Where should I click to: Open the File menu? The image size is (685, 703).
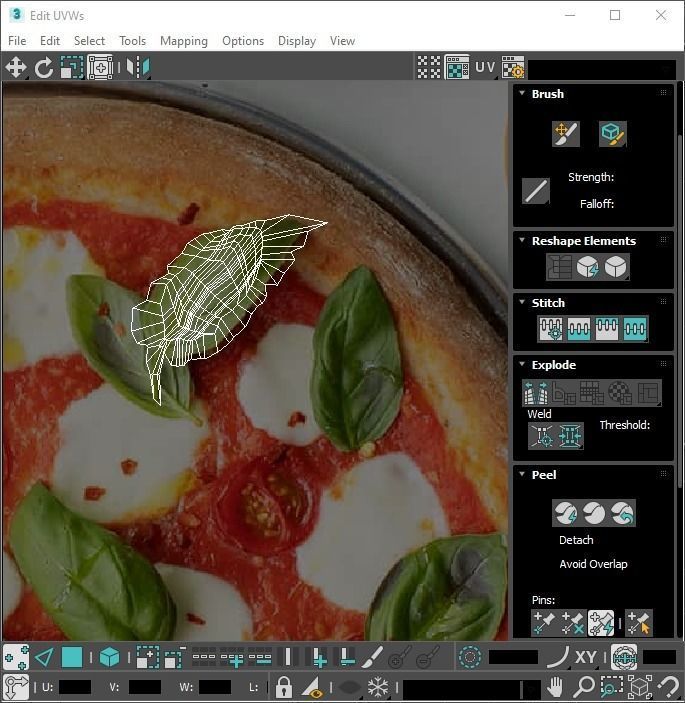point(17,41)
